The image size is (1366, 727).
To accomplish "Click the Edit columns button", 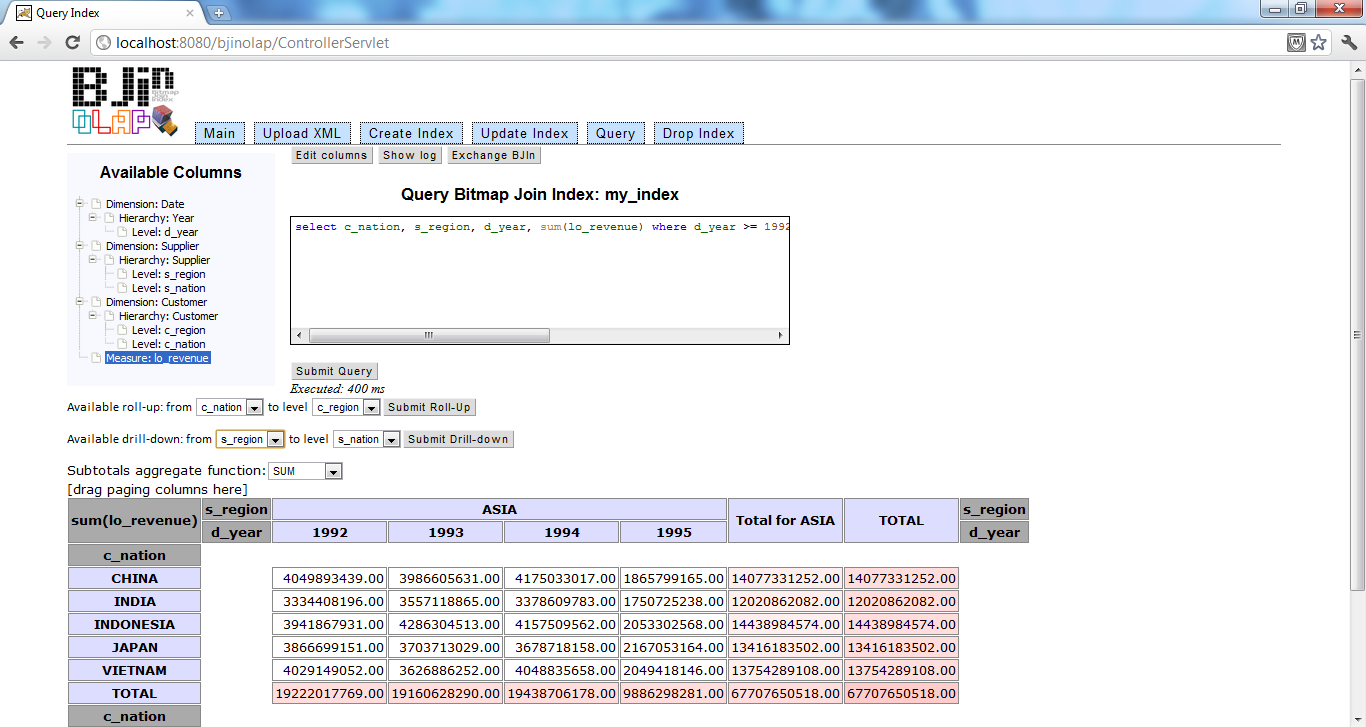I will click(x=331, y=155).
